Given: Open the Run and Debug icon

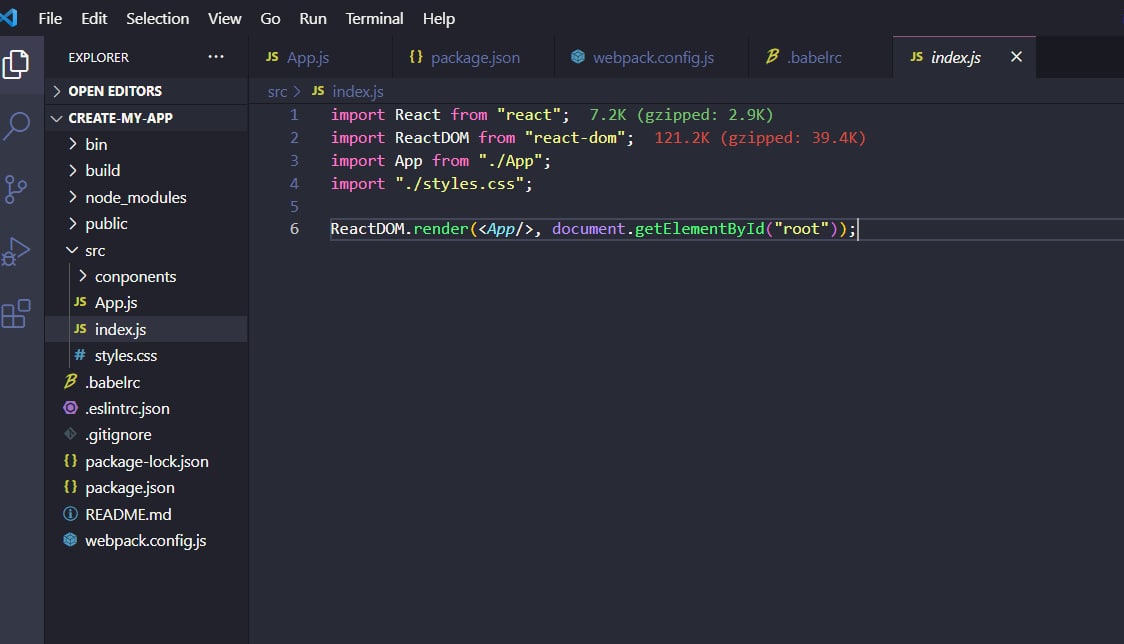Looking at the screenshot, I should coord(16,251).
